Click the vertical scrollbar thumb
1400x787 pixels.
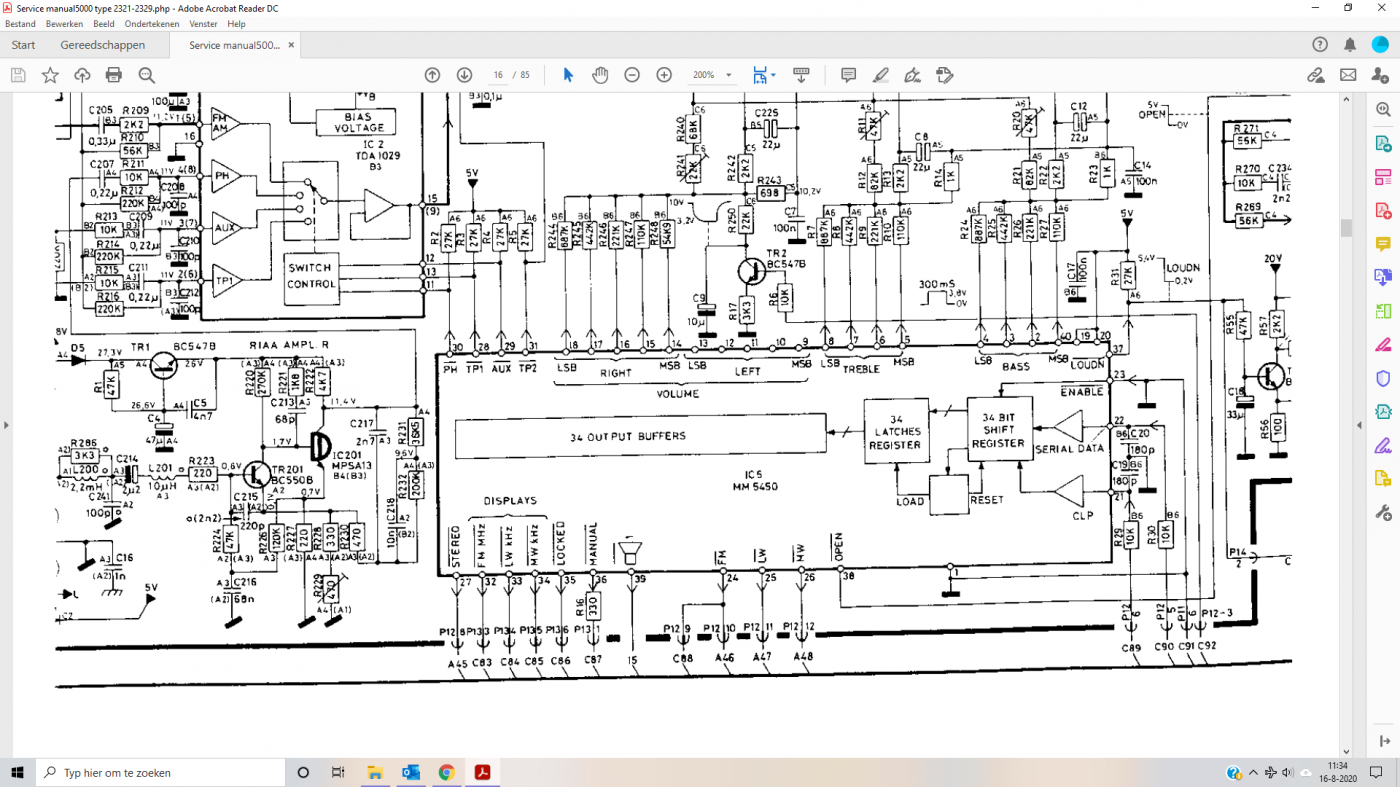[1347, 228]
